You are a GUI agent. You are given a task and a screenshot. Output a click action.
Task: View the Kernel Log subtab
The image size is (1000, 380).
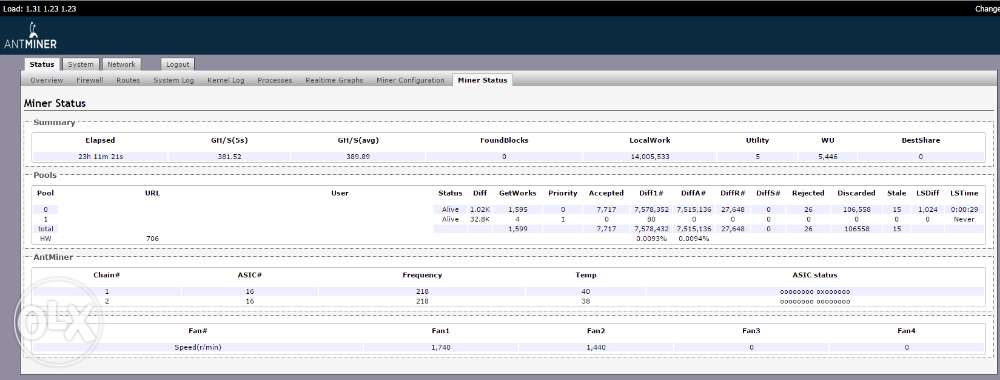tap(226, 80)
